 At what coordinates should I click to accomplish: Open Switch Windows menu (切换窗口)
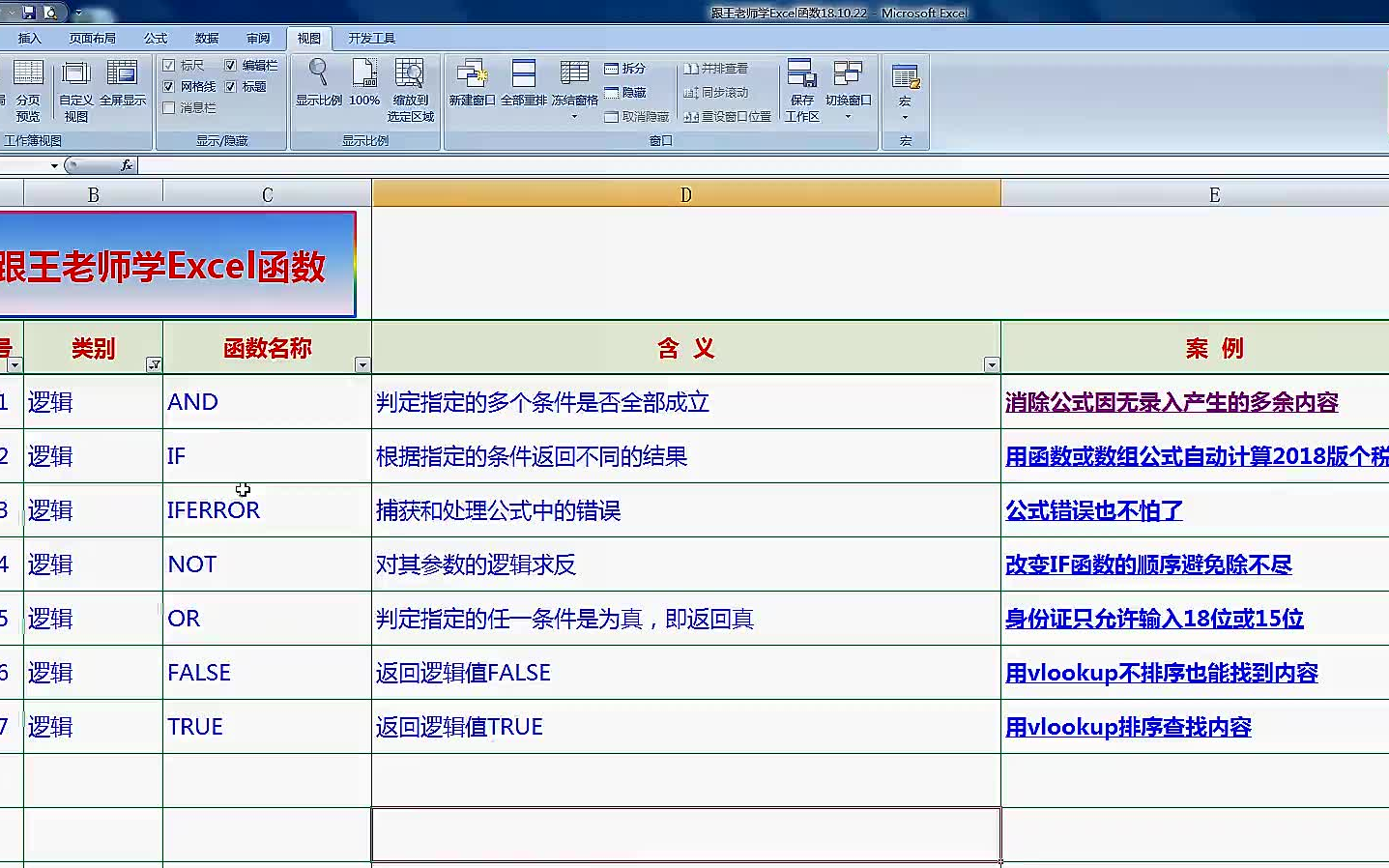[848, 89]
